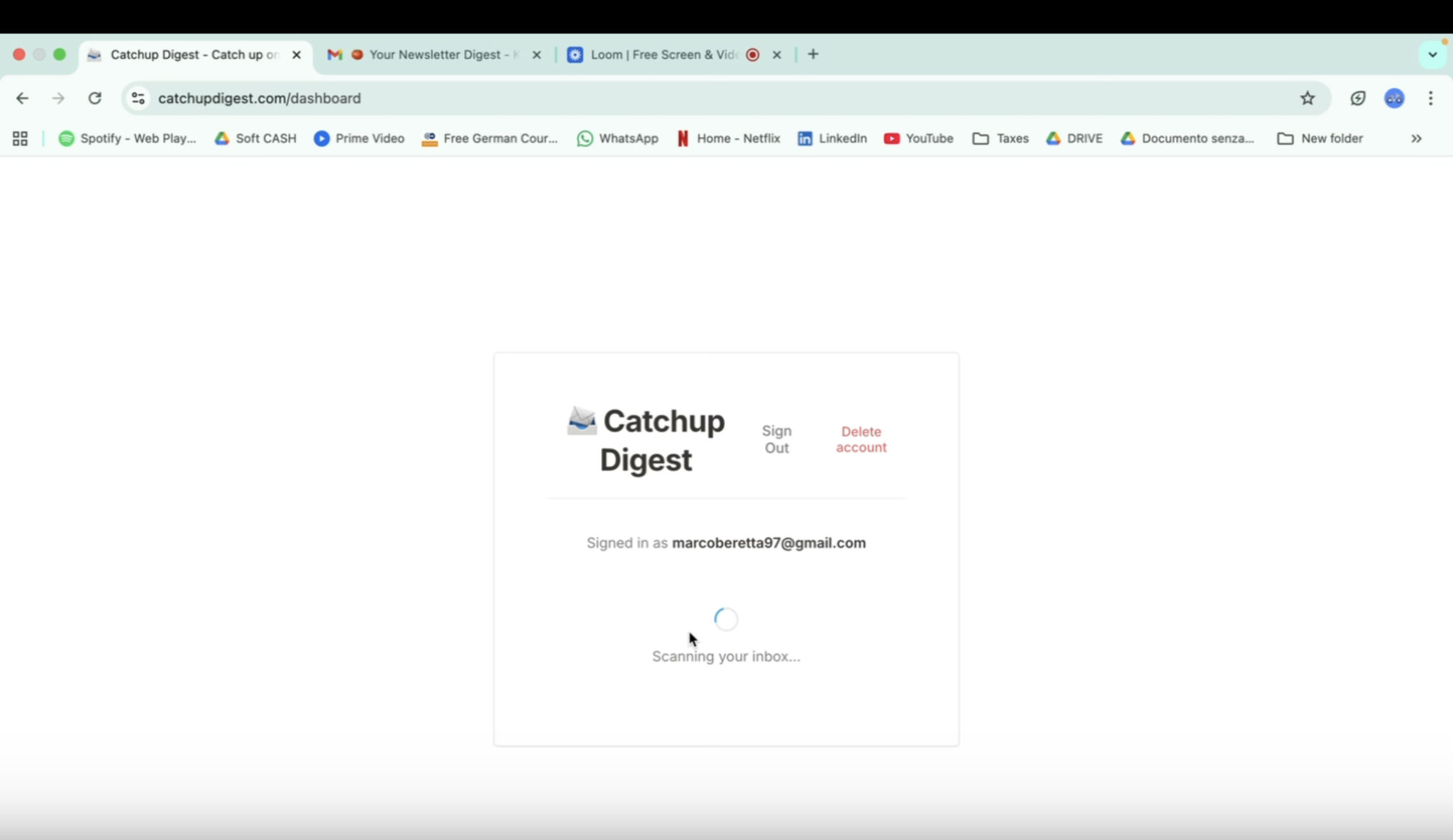Switch to the Your Newsletter Digest Gmail tab
The image size is (1453, 840).
(x=434, y=55)
